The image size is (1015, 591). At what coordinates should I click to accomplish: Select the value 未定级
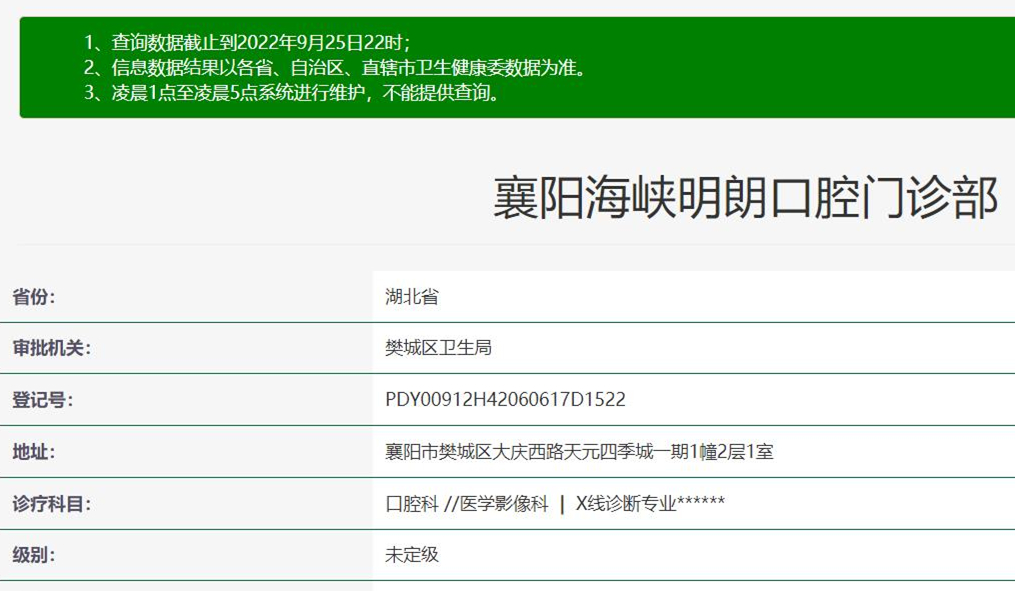click(x=412, y=555)
